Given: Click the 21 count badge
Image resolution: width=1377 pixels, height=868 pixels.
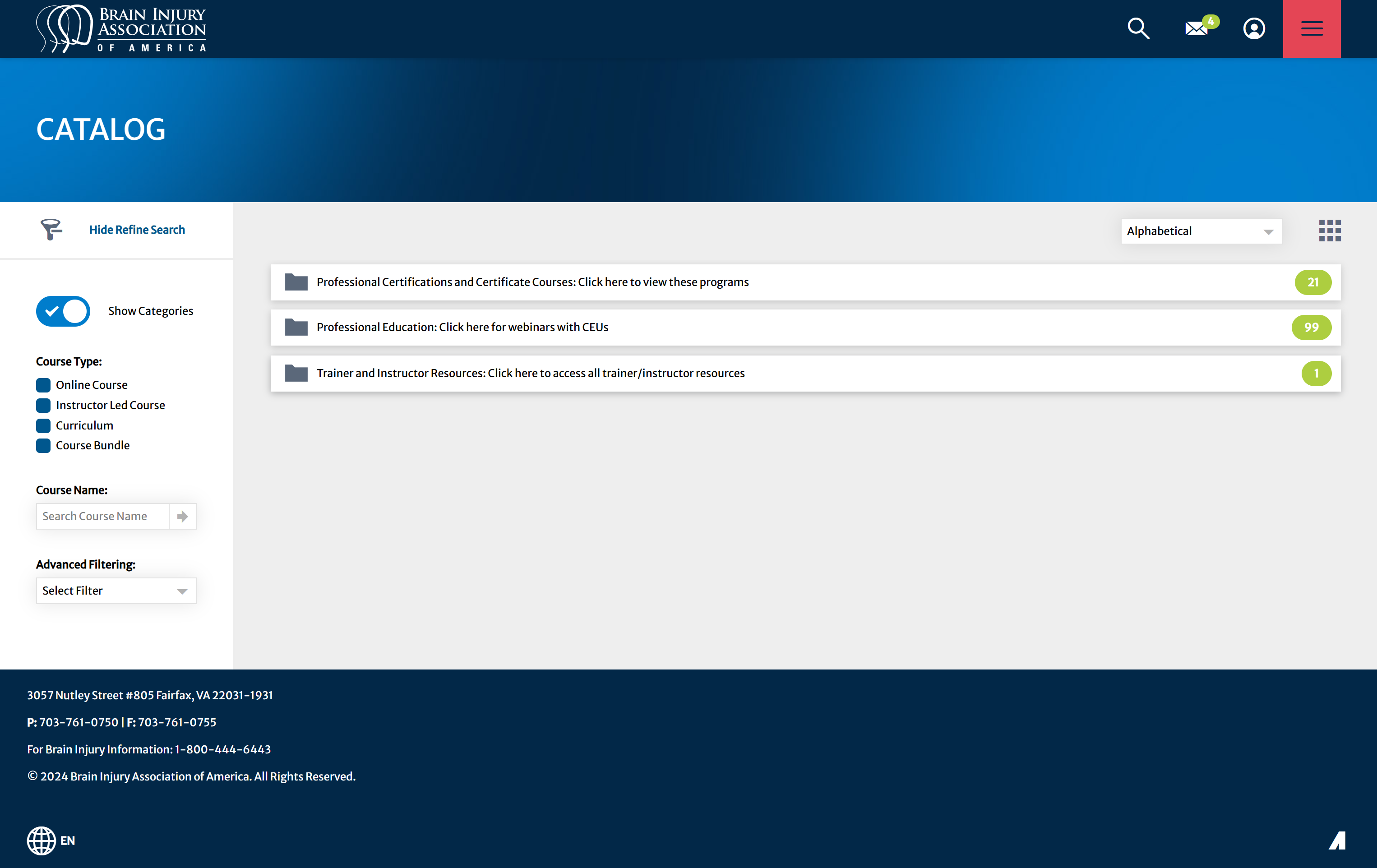Looking at the screenshot, I should 1313,282.
